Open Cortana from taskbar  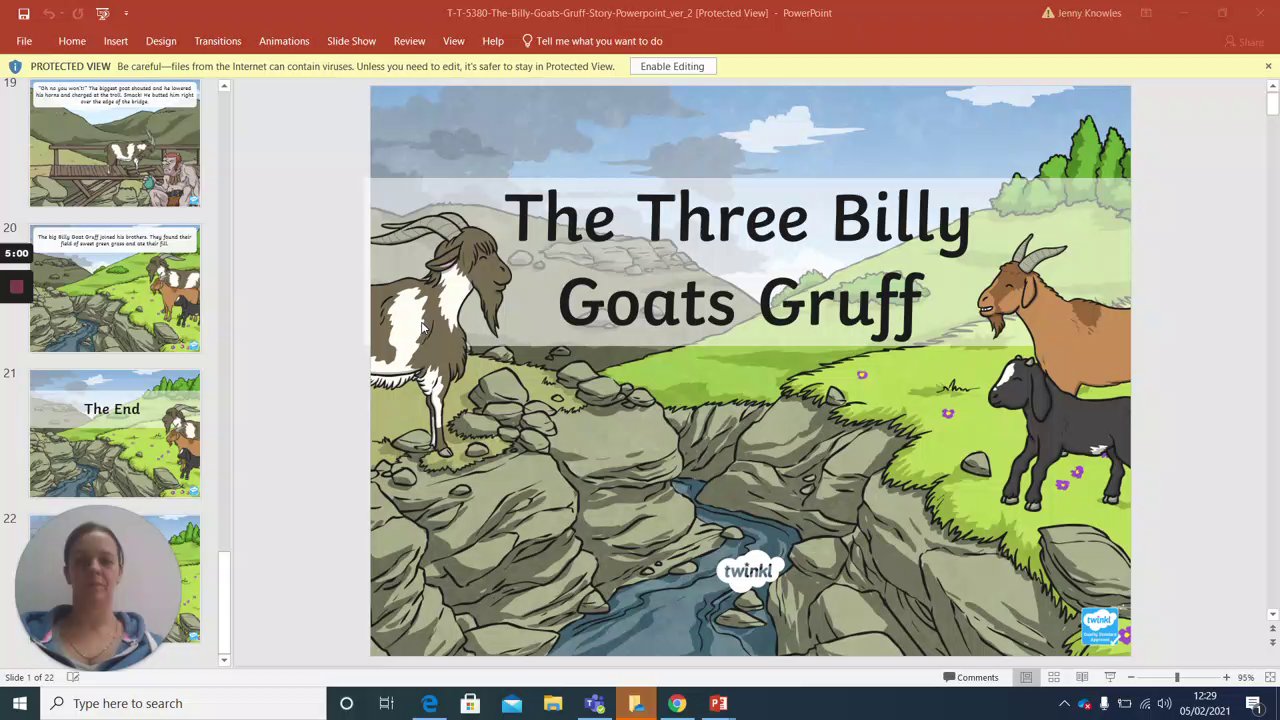click(346, 703)
